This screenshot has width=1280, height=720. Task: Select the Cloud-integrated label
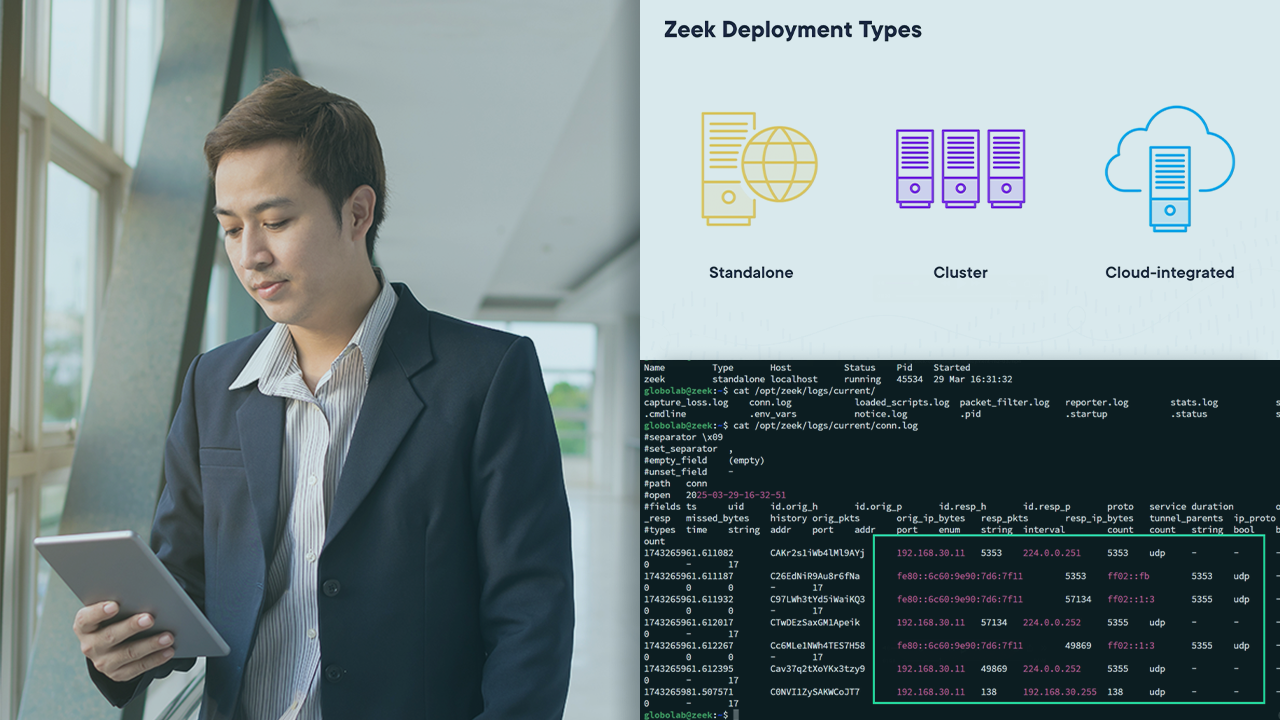pos(1169,272)
